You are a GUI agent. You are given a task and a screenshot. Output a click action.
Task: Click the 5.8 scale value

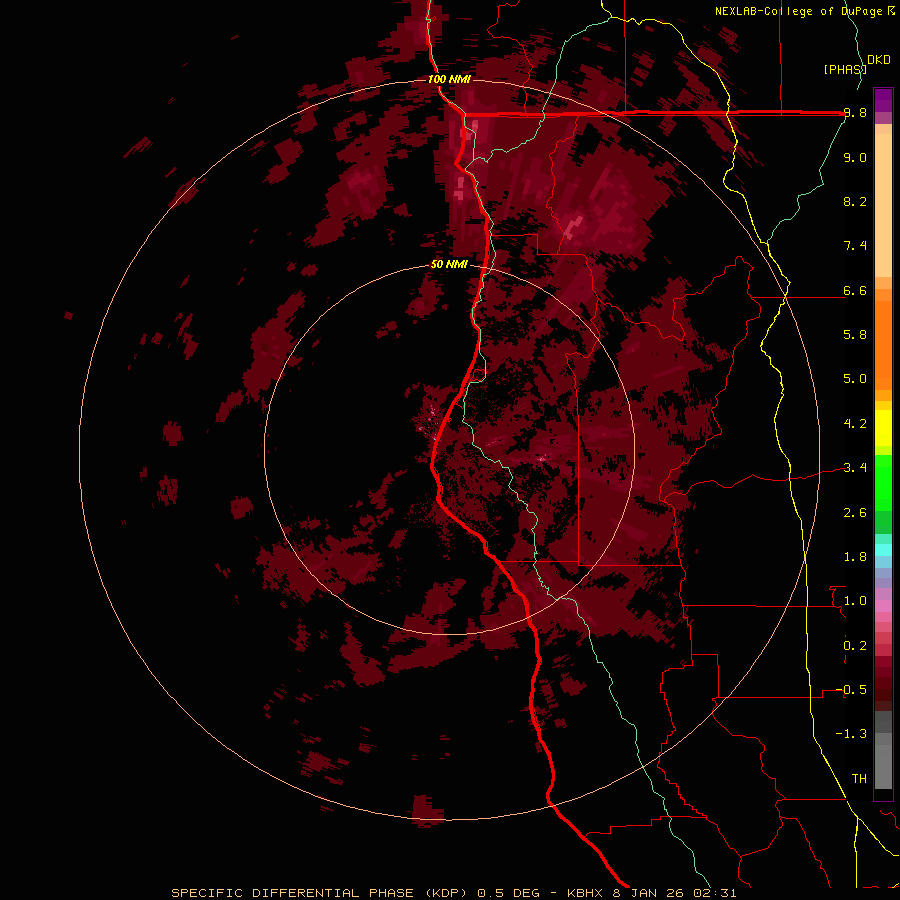click(855, 335)
